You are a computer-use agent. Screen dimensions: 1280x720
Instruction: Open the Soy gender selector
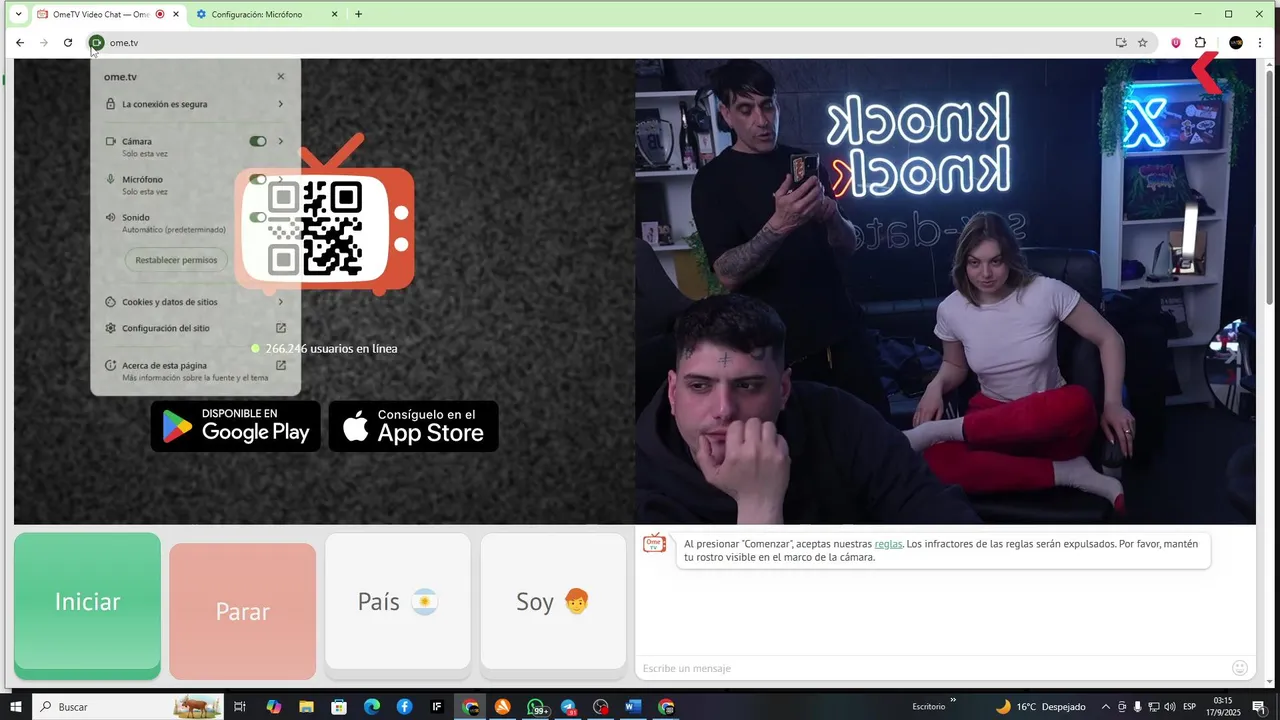553,602
